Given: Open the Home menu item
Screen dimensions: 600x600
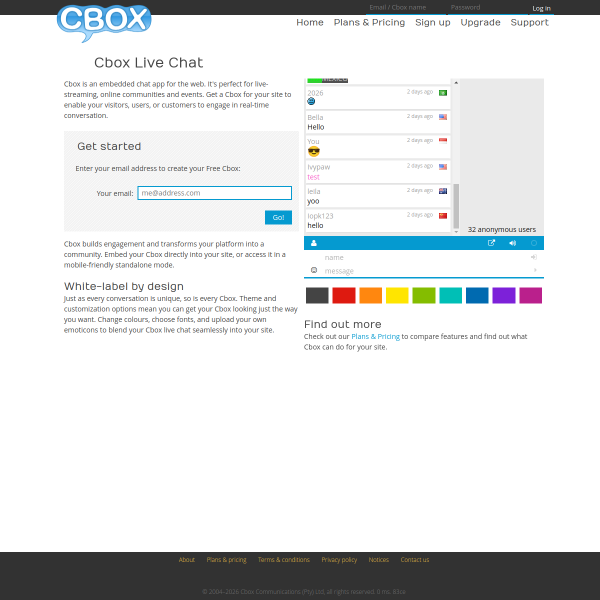Looking at the screenshot, I should click(x=310, y=23).
